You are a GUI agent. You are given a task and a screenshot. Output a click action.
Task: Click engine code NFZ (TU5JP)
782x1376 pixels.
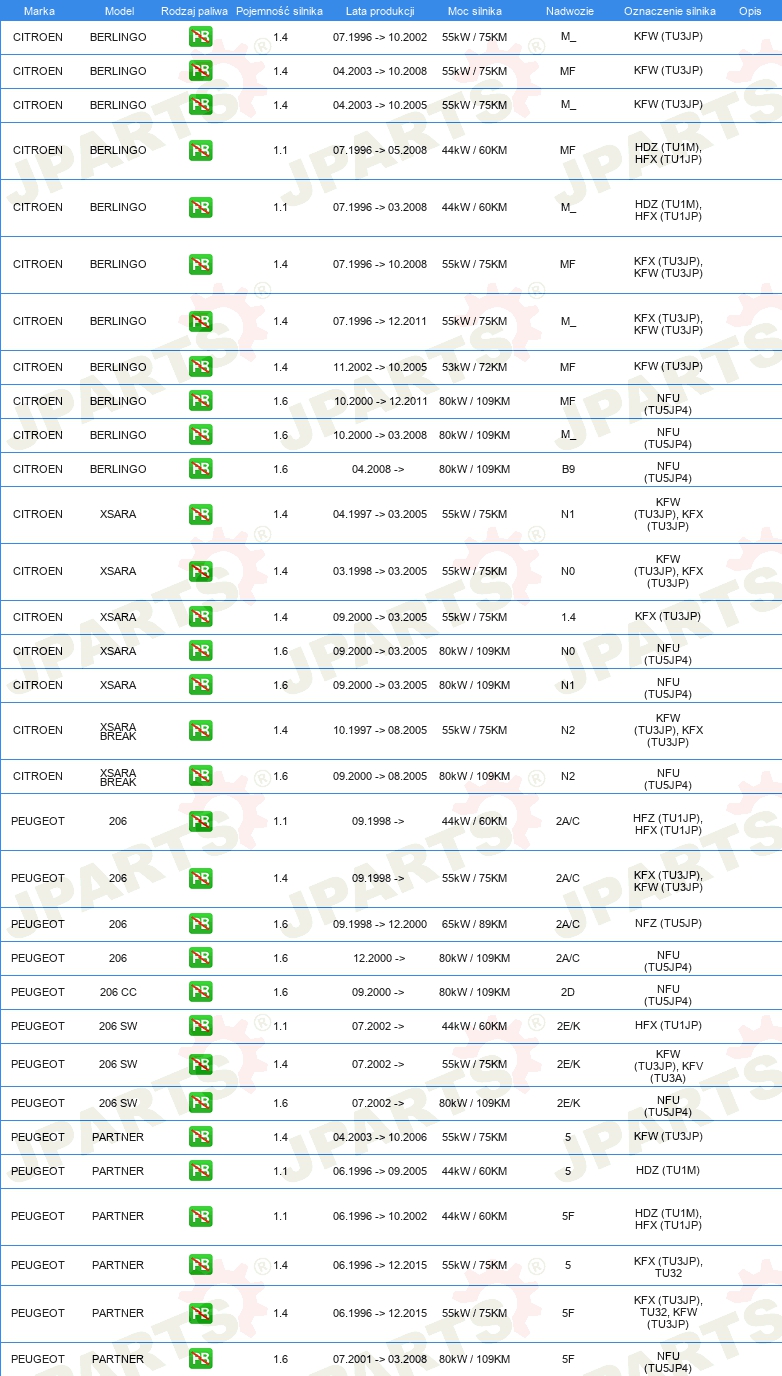[668, 924]
